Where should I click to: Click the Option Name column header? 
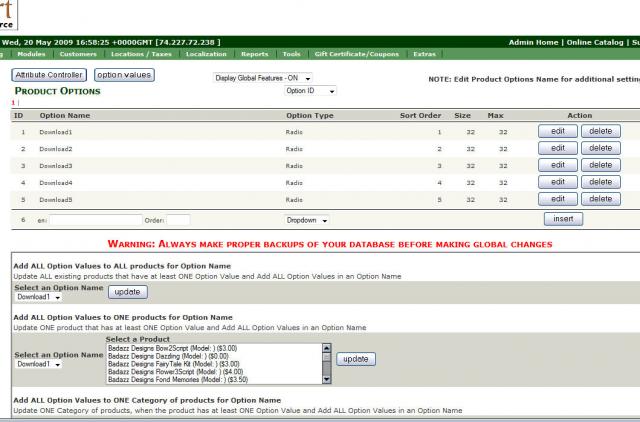[64, 115]
